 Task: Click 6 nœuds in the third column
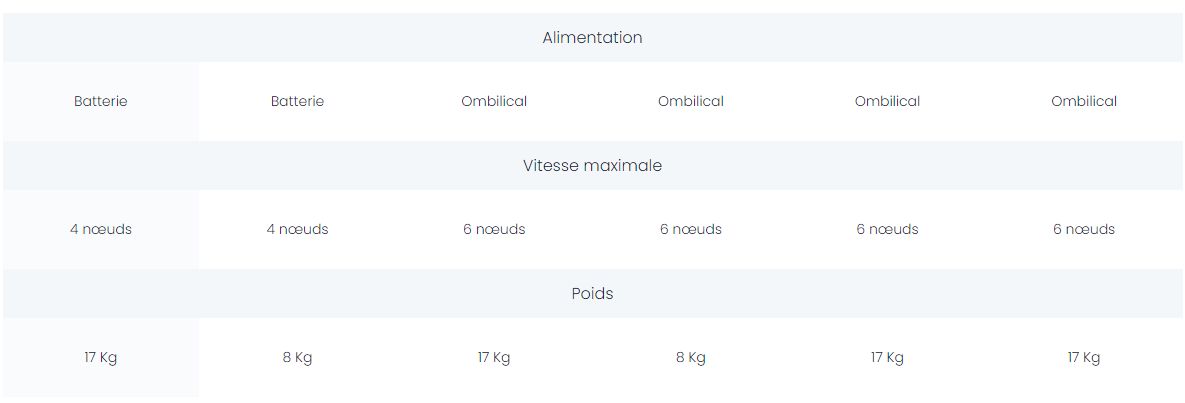click(x=494, y=229)
